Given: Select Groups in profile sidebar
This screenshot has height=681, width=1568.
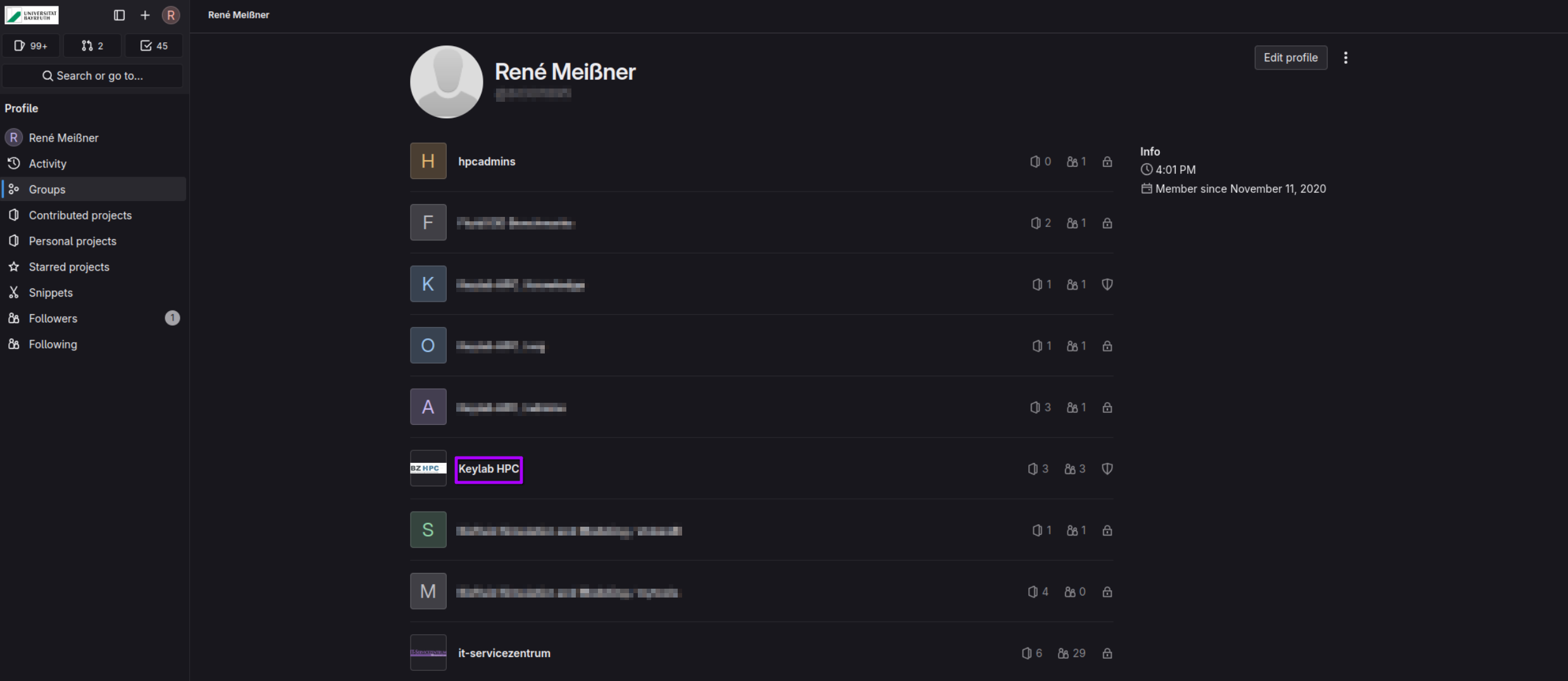Looking at the screenshot, I should tap(94, 189).
